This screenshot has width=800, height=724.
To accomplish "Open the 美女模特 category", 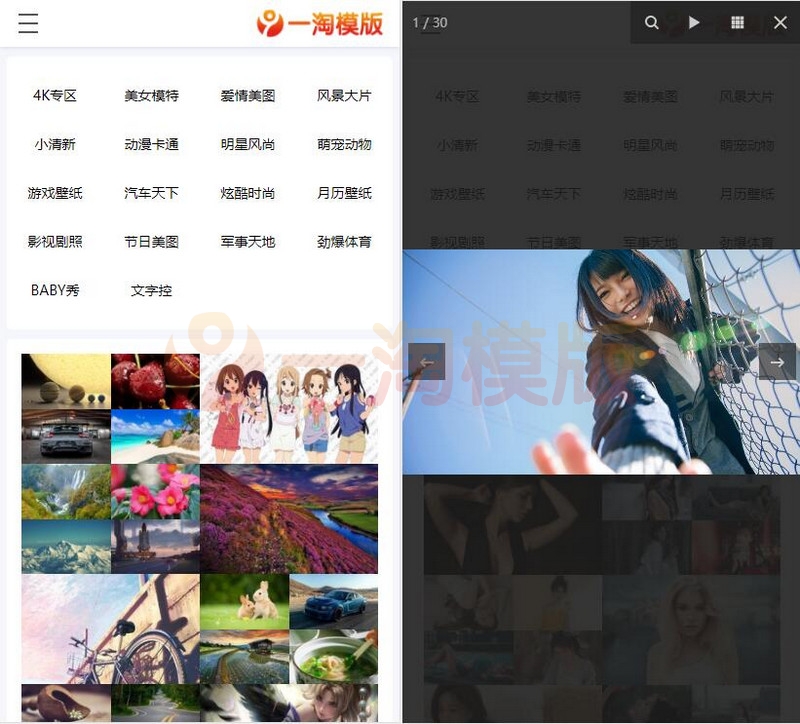I will click(x=151, y=95).
